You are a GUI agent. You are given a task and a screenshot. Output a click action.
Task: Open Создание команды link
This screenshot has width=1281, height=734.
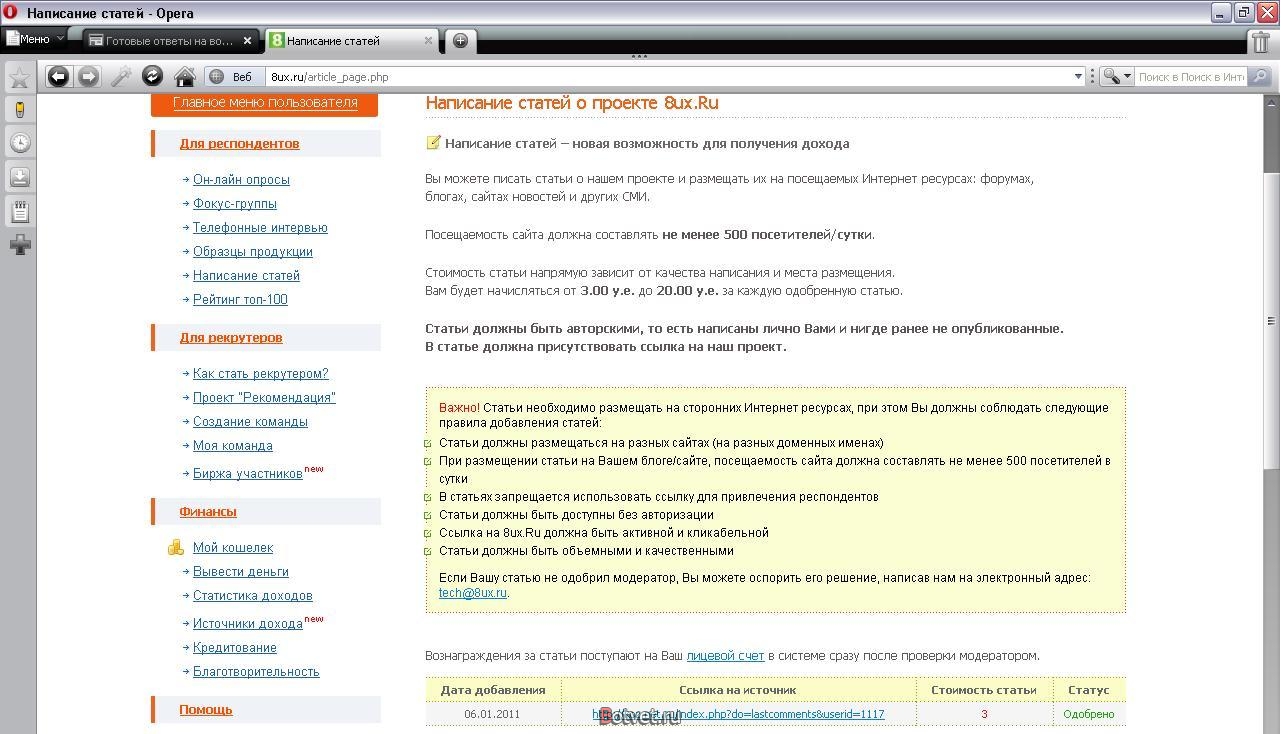pos(250,422)
